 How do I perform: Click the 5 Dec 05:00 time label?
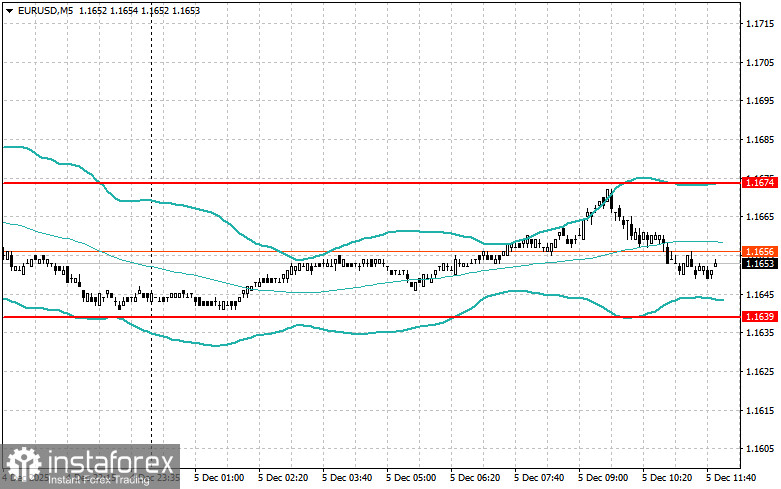pos(411,478)
